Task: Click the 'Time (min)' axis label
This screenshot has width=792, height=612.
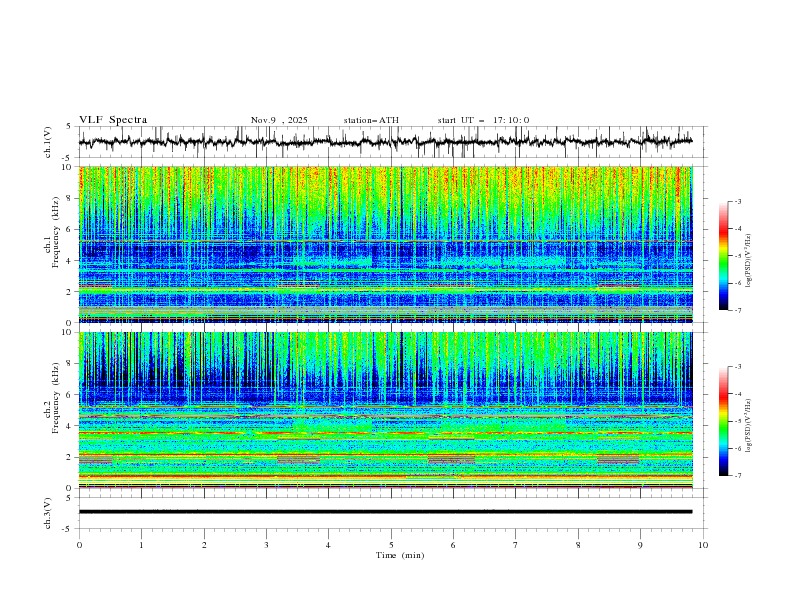Action: click(x=400, y=555)
